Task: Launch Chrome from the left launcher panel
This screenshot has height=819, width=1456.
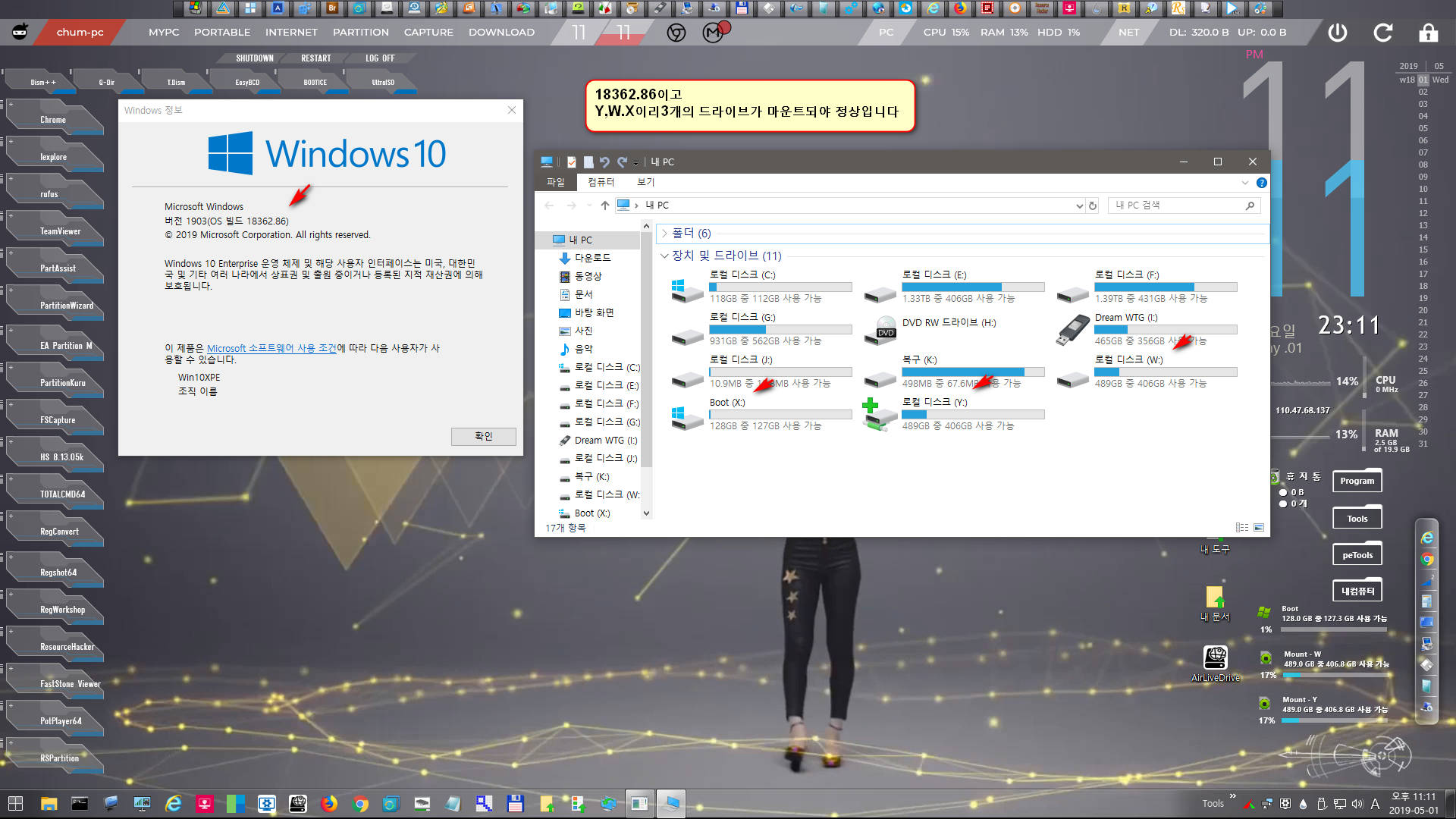Action: [x=53, y=120]
